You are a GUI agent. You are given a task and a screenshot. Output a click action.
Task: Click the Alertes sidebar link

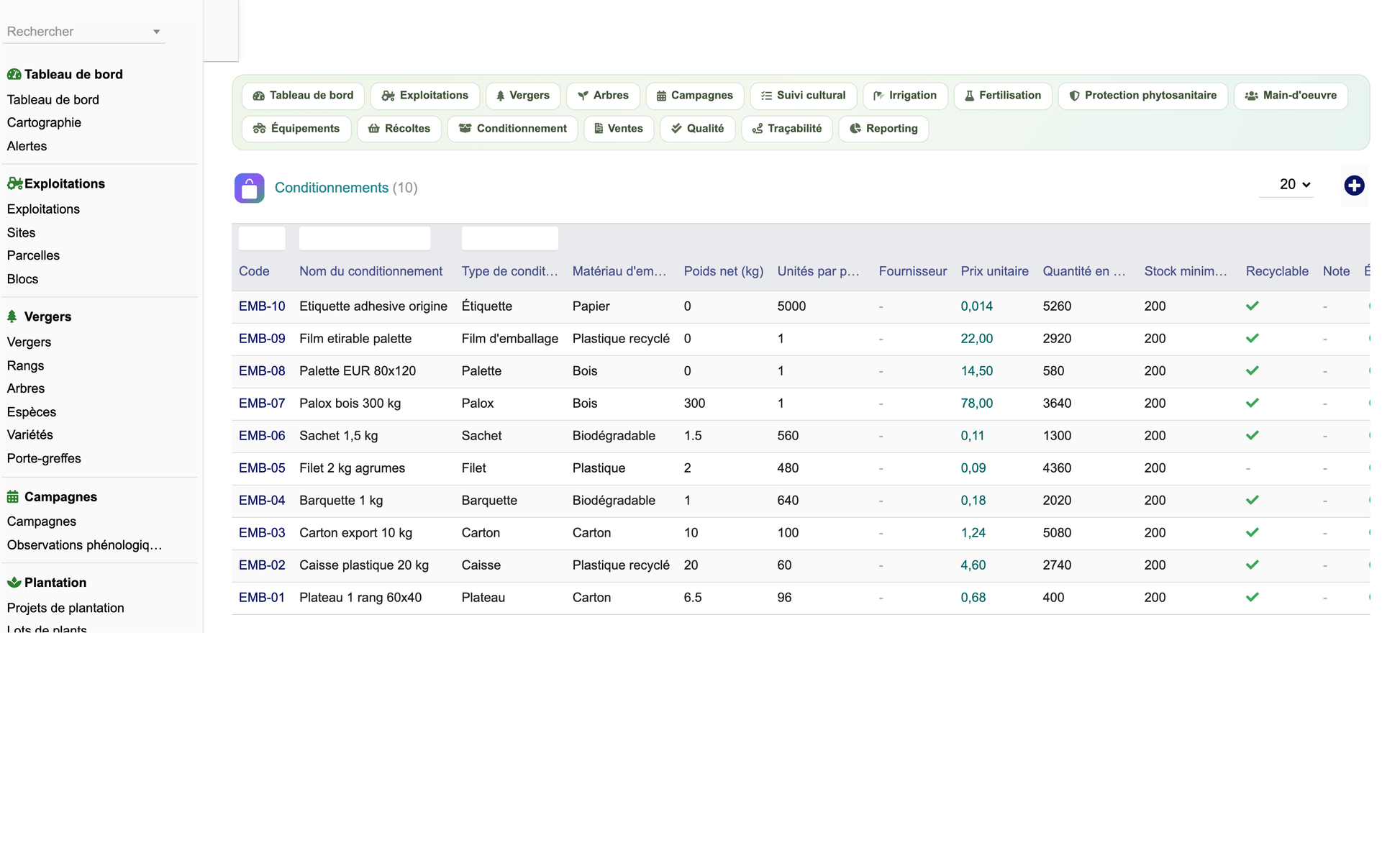tap(27, 146)
